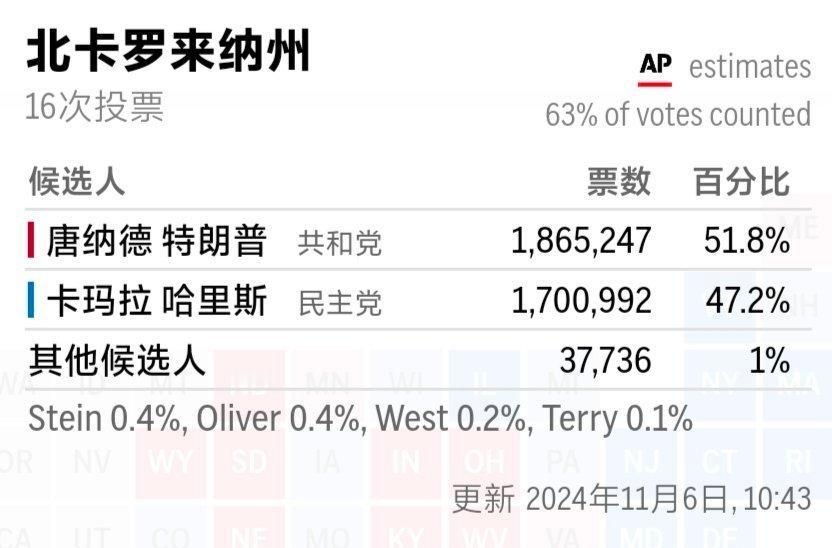Click the Stein 0.4% breakdown line
The height and width of the screenshot is (548, 832).
[360, 419]
